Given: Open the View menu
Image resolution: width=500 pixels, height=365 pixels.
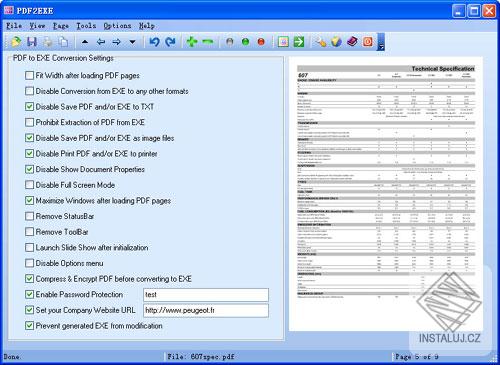Looking at the screenshot, I should (37, 26).
